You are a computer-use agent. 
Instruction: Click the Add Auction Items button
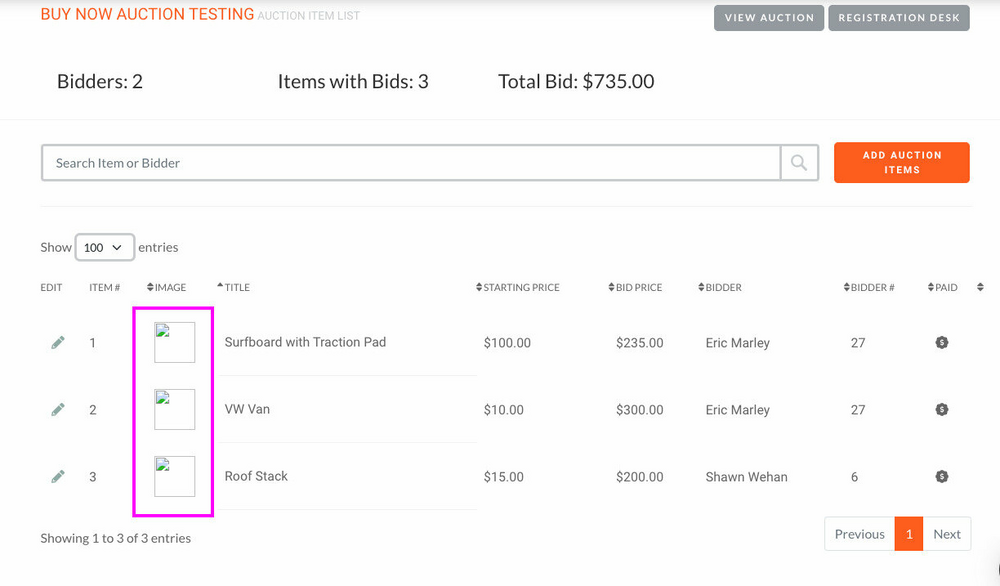pyautogui.click(x=901, y=163)
